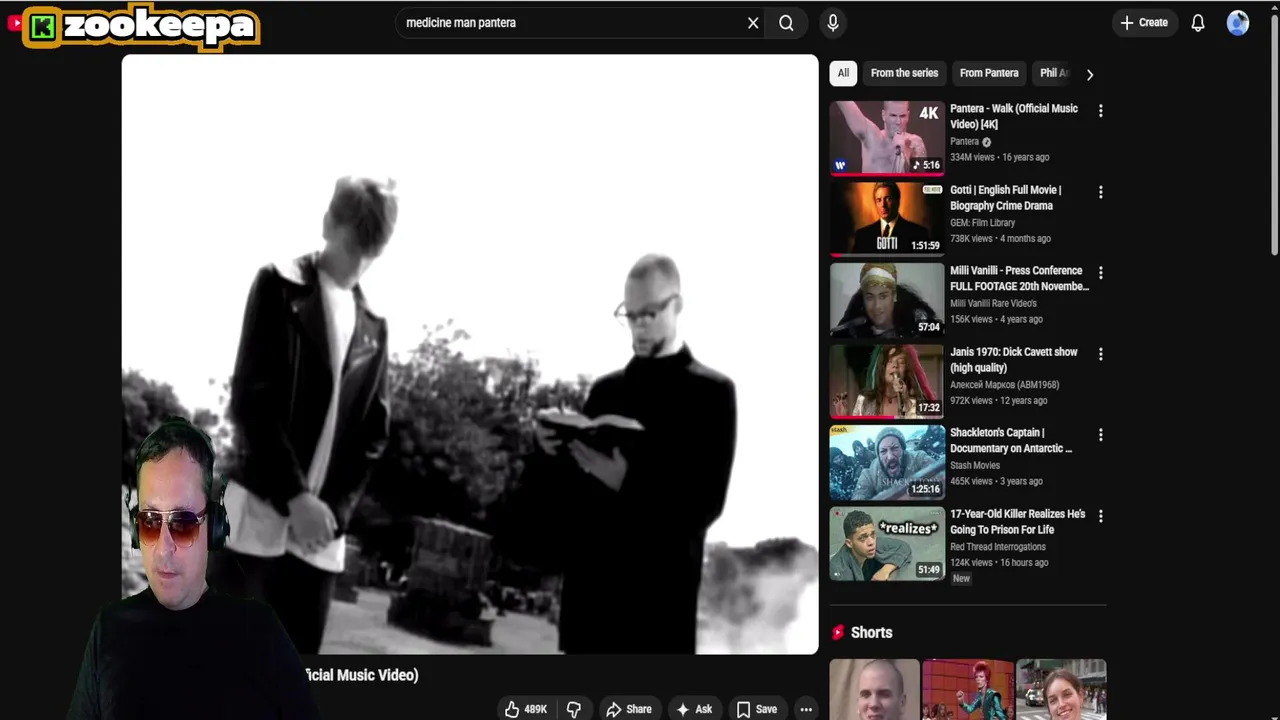Open more options for Milli Vanilli video

click(x=1100, y=273)
